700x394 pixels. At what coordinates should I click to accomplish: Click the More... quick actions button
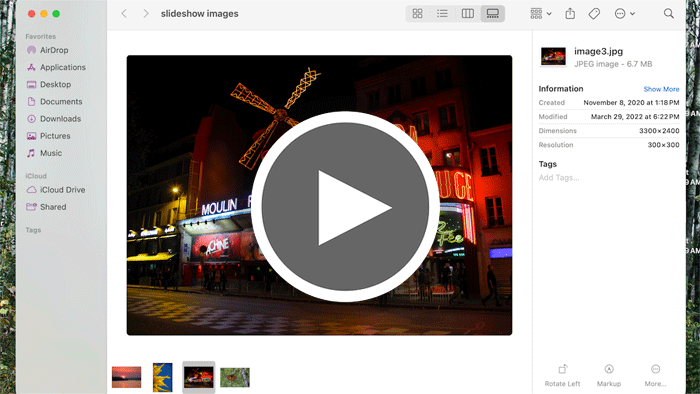click(x=655, y=375)
